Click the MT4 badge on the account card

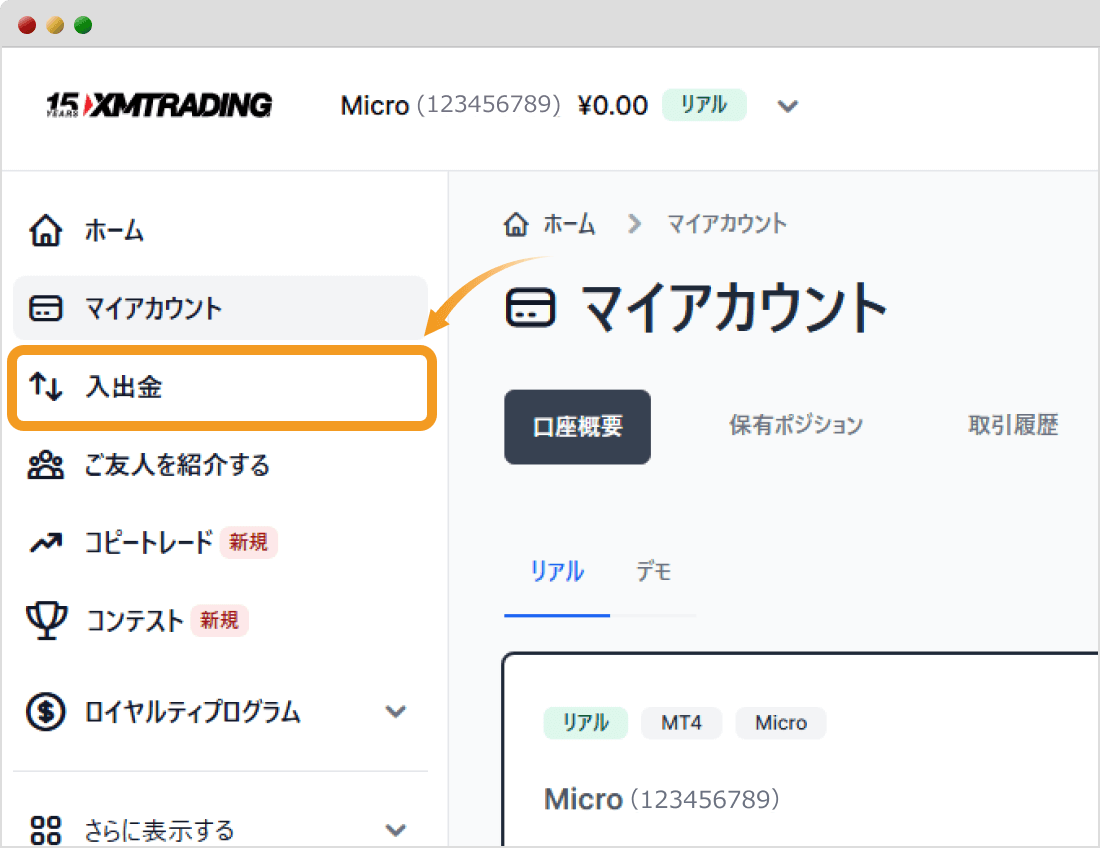(681, 723)
